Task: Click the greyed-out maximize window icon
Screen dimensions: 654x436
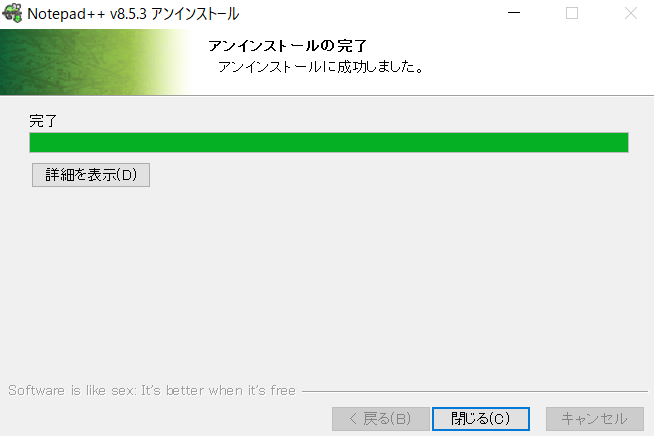Action: pos(572,13)
